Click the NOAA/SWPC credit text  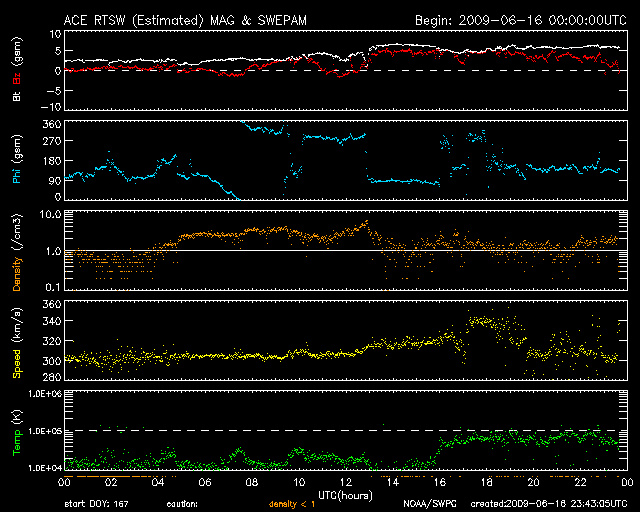point(428,504)
